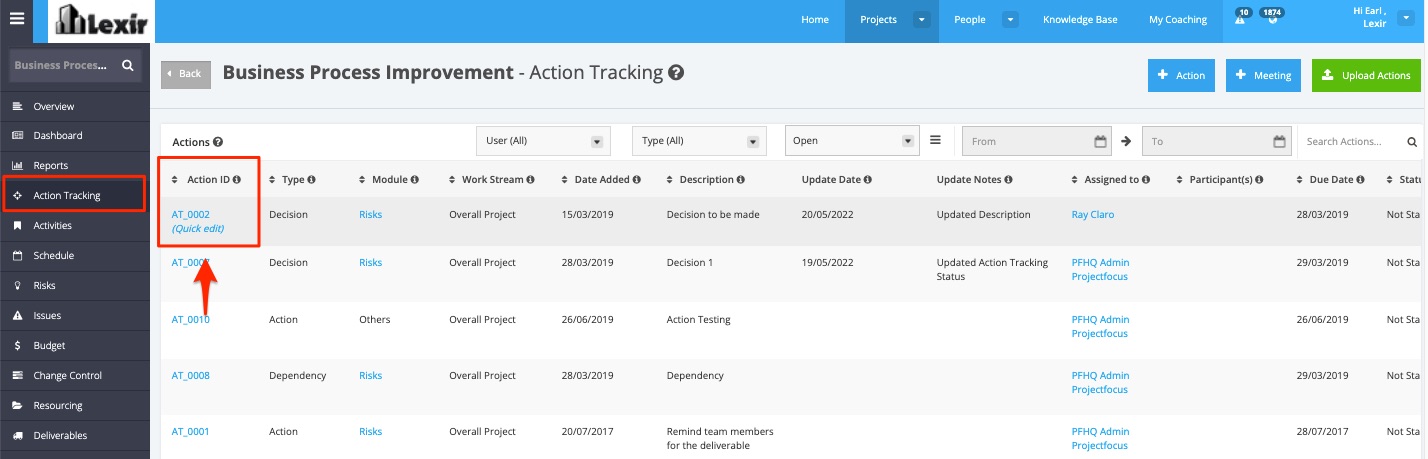This screenshot has width=1428, height=459.
Task: Click the Search Actions magnifier icon
Action: pos(1412,142)
